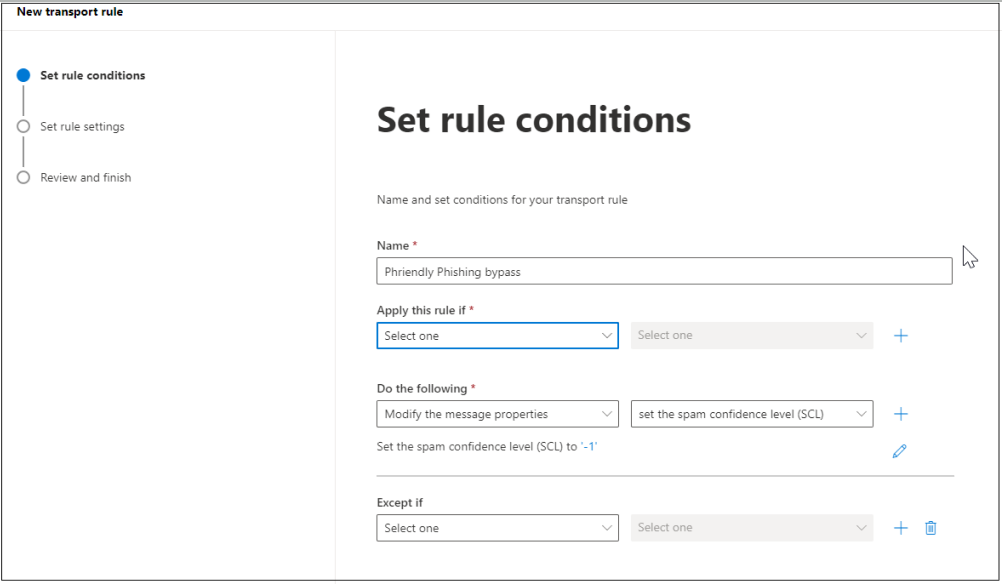Add another exception with Except if plus icon
This screenshot has height=584, width=1002.
tap(900, 528)
